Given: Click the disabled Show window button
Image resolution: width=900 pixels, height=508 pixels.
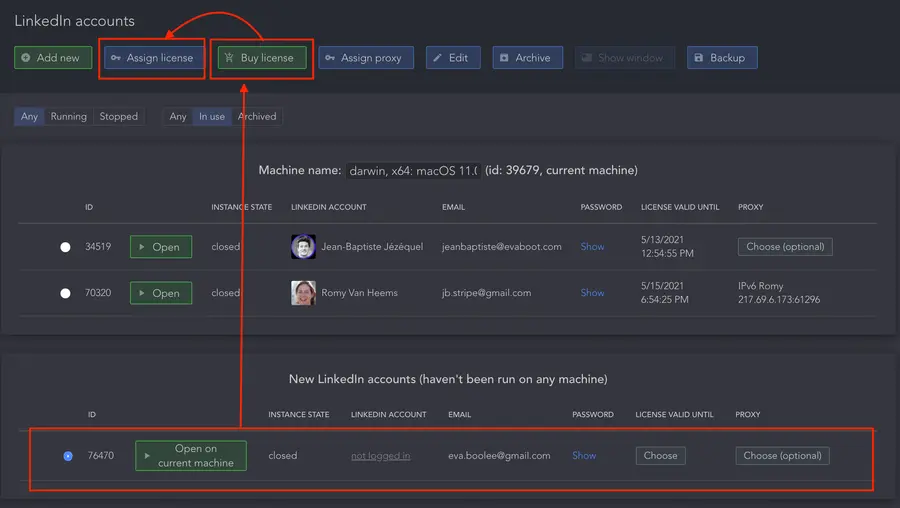Looking at the screenshot, I should [625, 57].
